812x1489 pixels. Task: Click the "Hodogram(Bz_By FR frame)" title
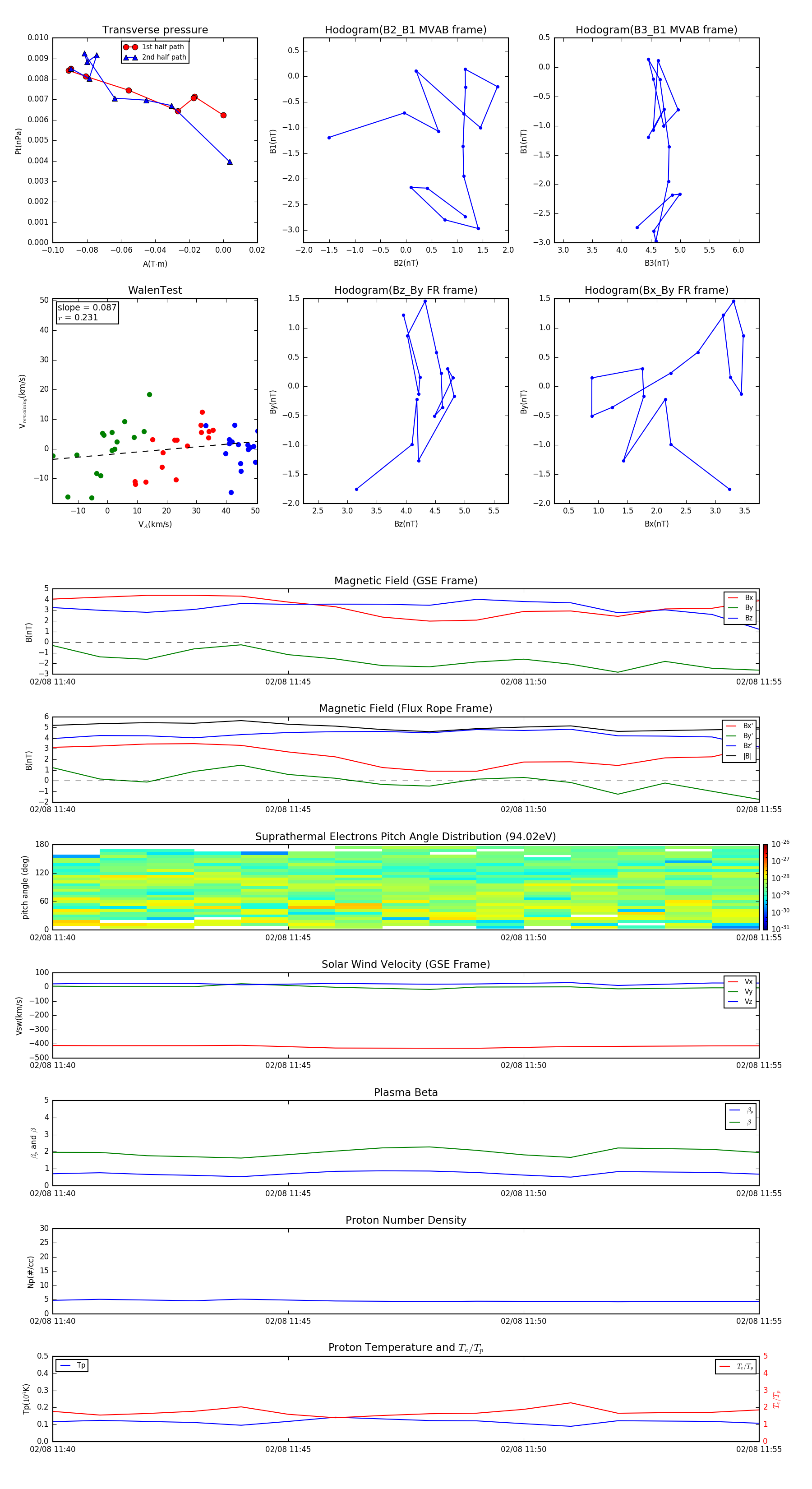(x=406, y=290)
